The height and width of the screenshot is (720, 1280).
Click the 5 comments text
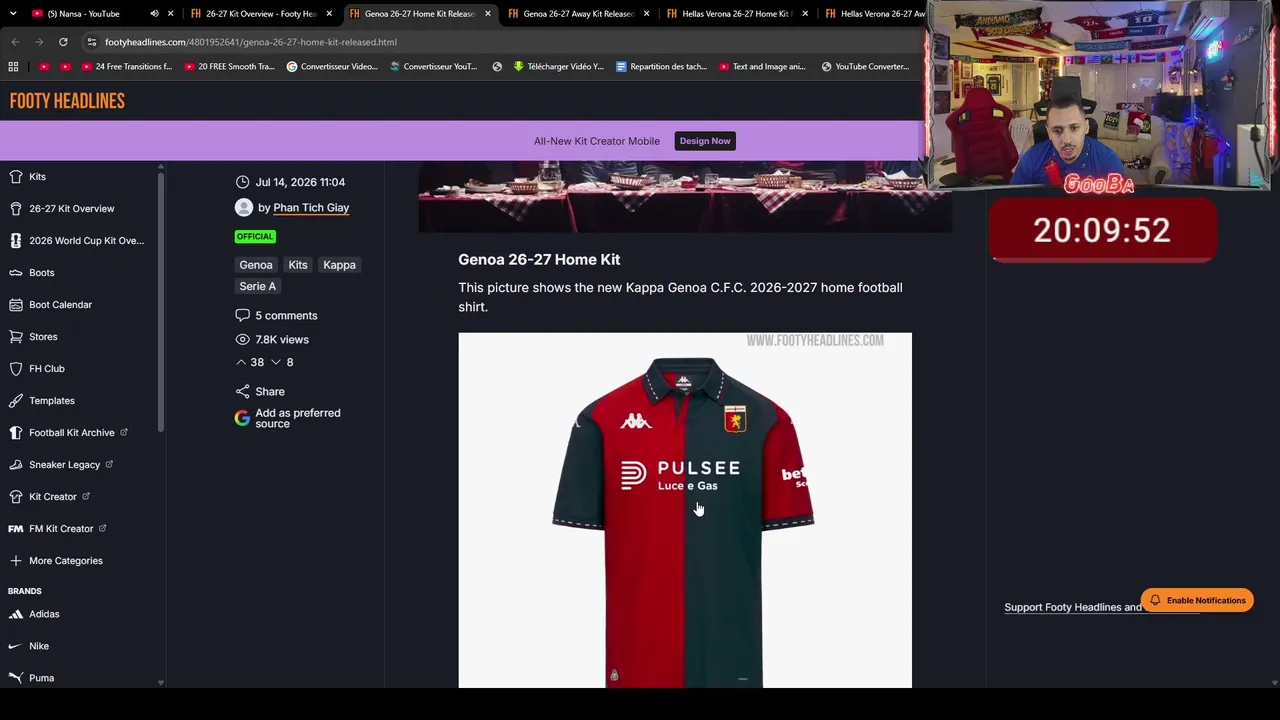(x=286, y=316)
